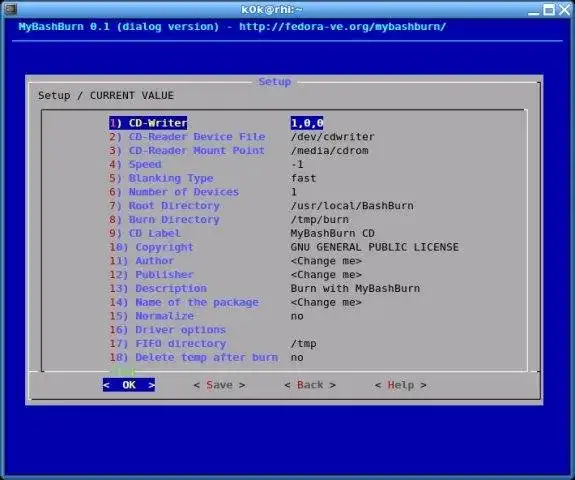The image size is (575, 480).
Task: Click the /dev/cdwriter value
Action: click(333, 137)
